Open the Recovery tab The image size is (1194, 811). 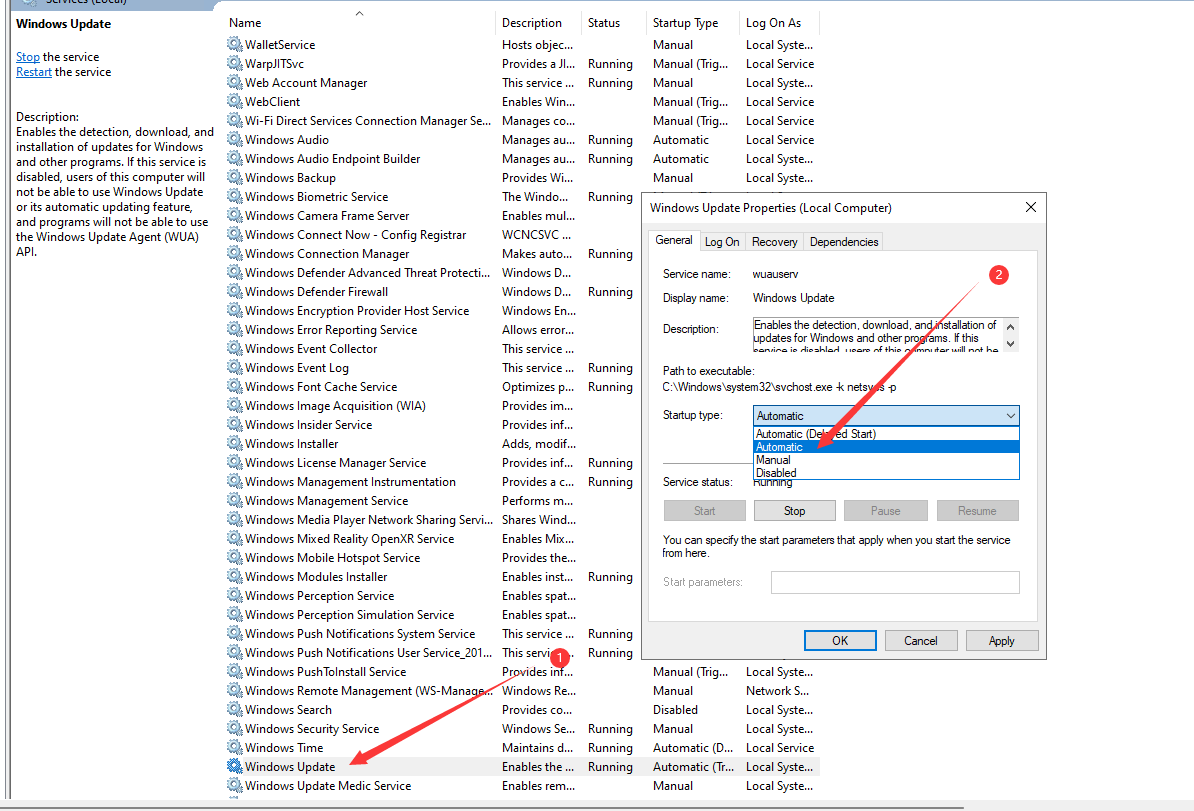(x=775, y=242)
